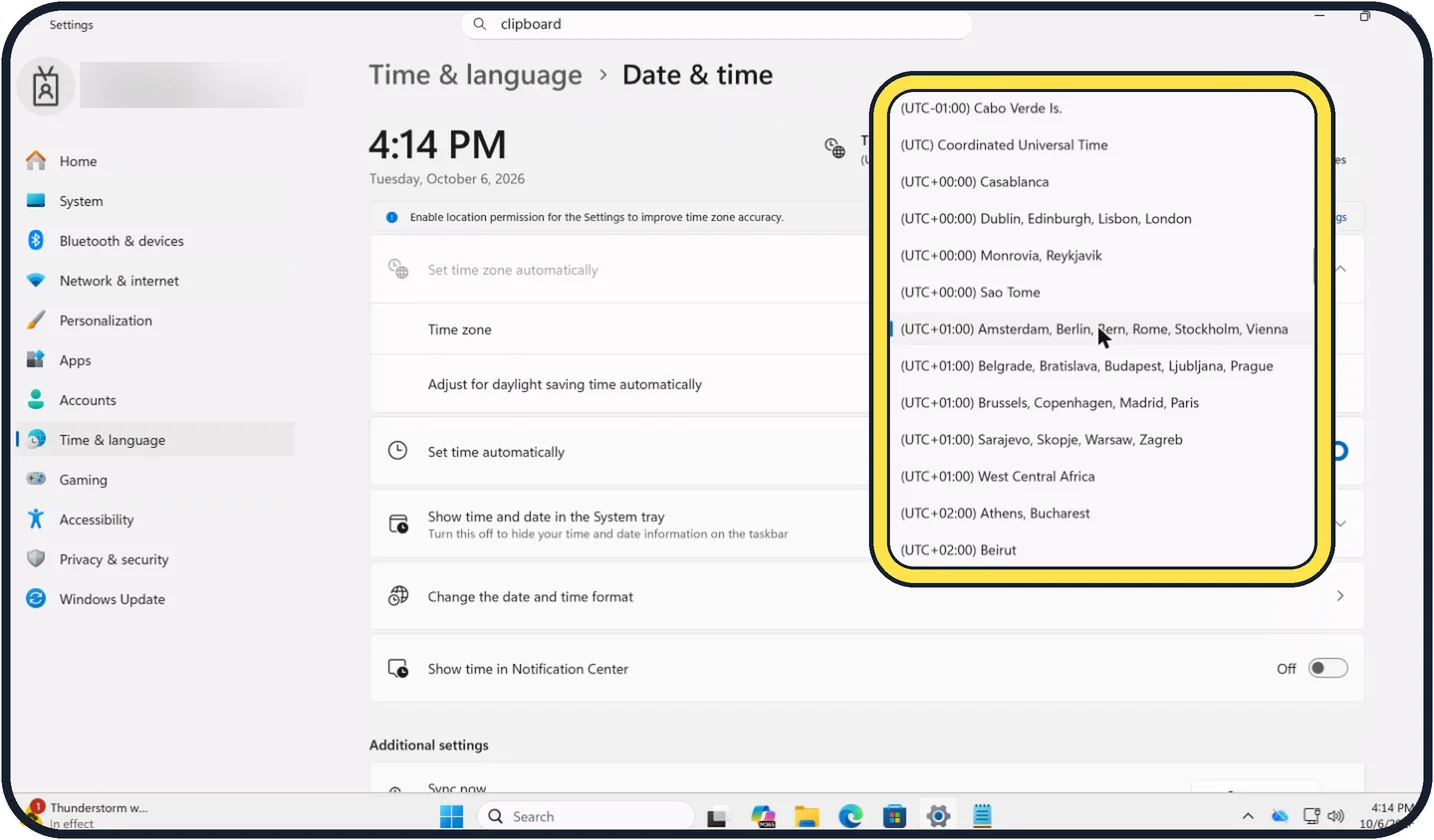This screenshot has height=840, width=1434.
Task: Click the taskbar Search box
Action: [585, 816]
